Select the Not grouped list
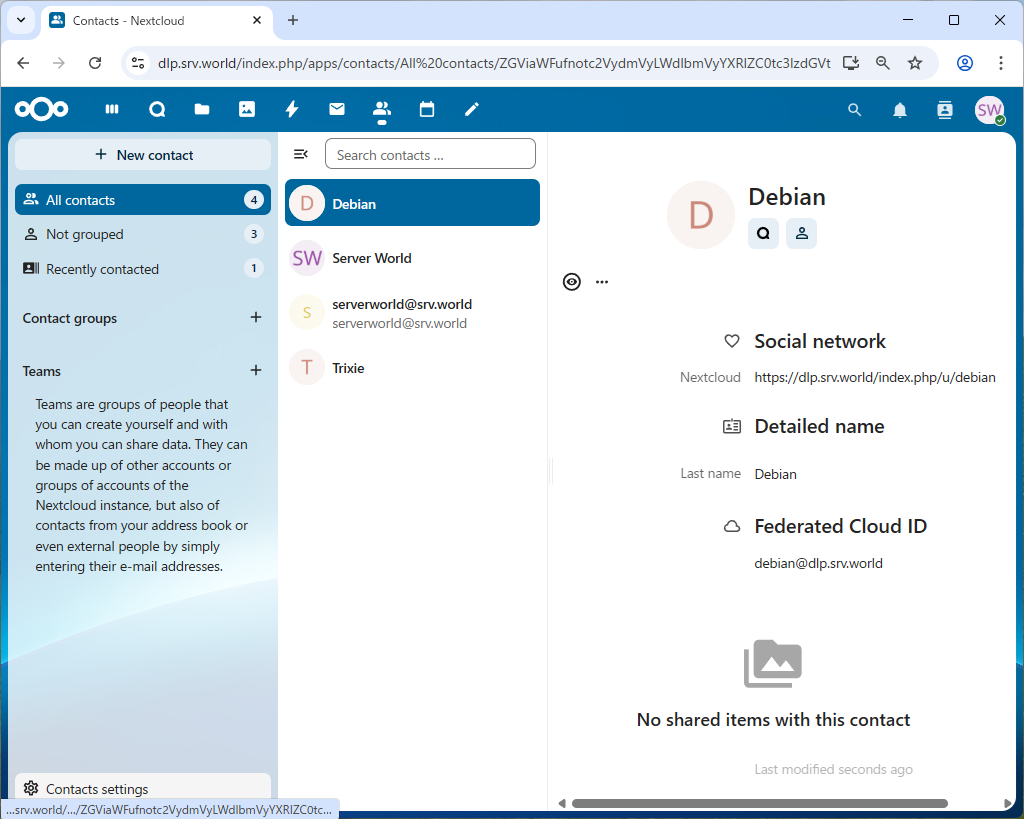 click(85, 234)
